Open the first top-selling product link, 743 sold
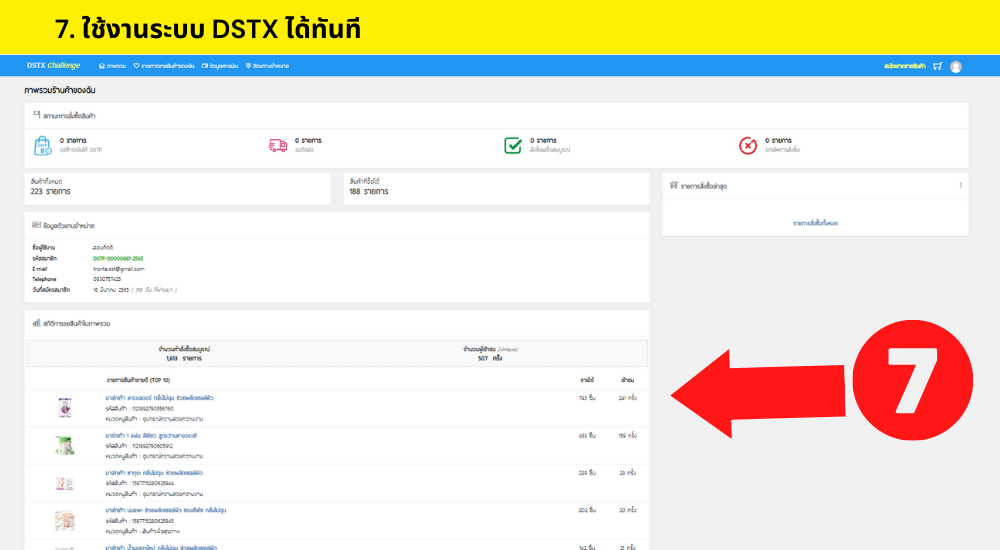This screenshot has width=1000, height=550. (159, 398)
